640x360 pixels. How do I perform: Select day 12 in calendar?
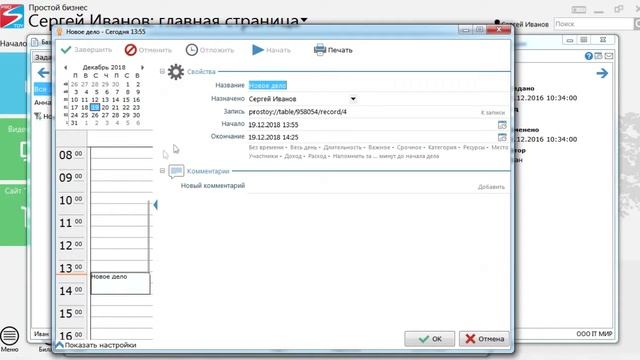click(x=95, y=100)
